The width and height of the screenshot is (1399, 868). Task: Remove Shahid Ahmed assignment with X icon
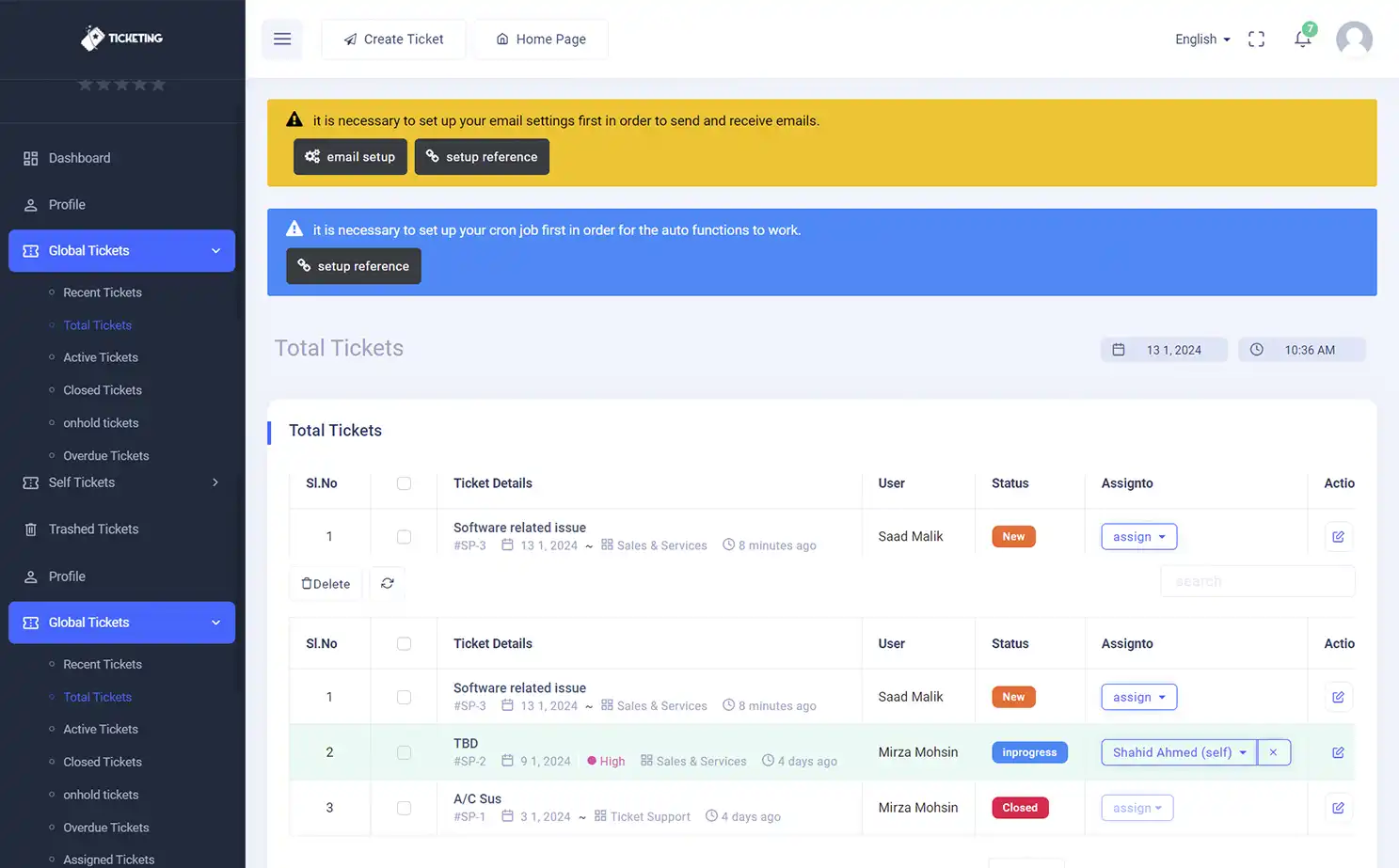(1273, 752)
